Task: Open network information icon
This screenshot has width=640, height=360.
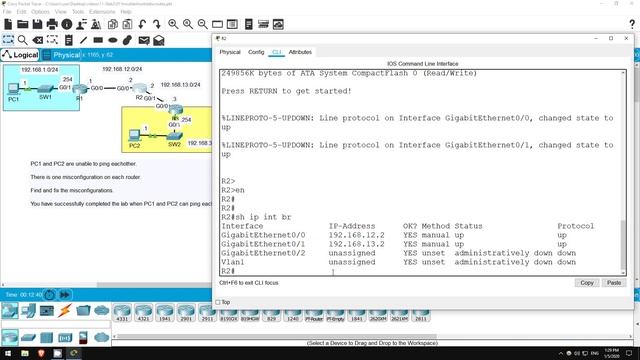Action: [x=67, y=24]
